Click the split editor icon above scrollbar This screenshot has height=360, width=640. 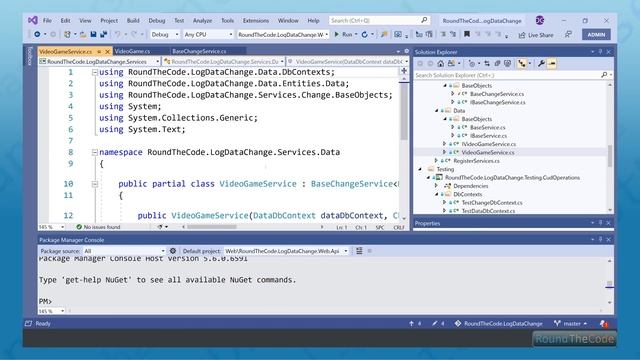404,71
